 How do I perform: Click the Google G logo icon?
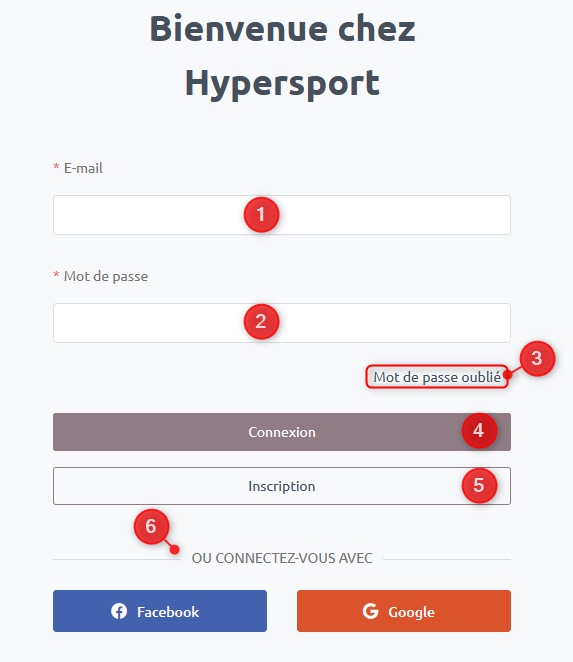tap(370, 611)
